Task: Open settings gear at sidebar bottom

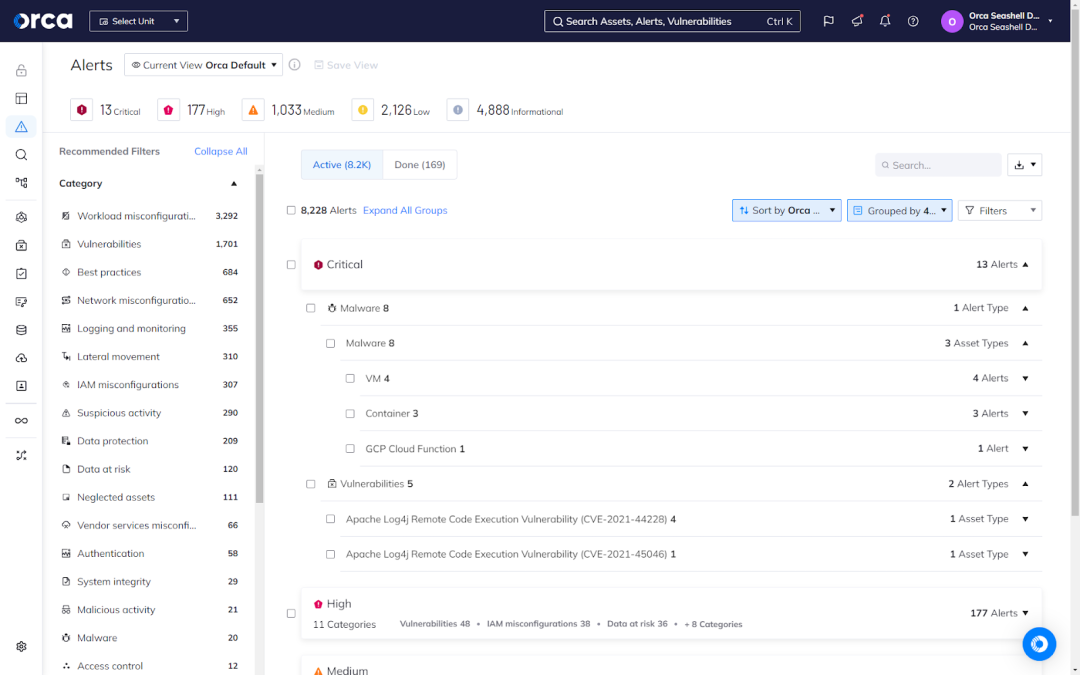Action: click(21, 647)
